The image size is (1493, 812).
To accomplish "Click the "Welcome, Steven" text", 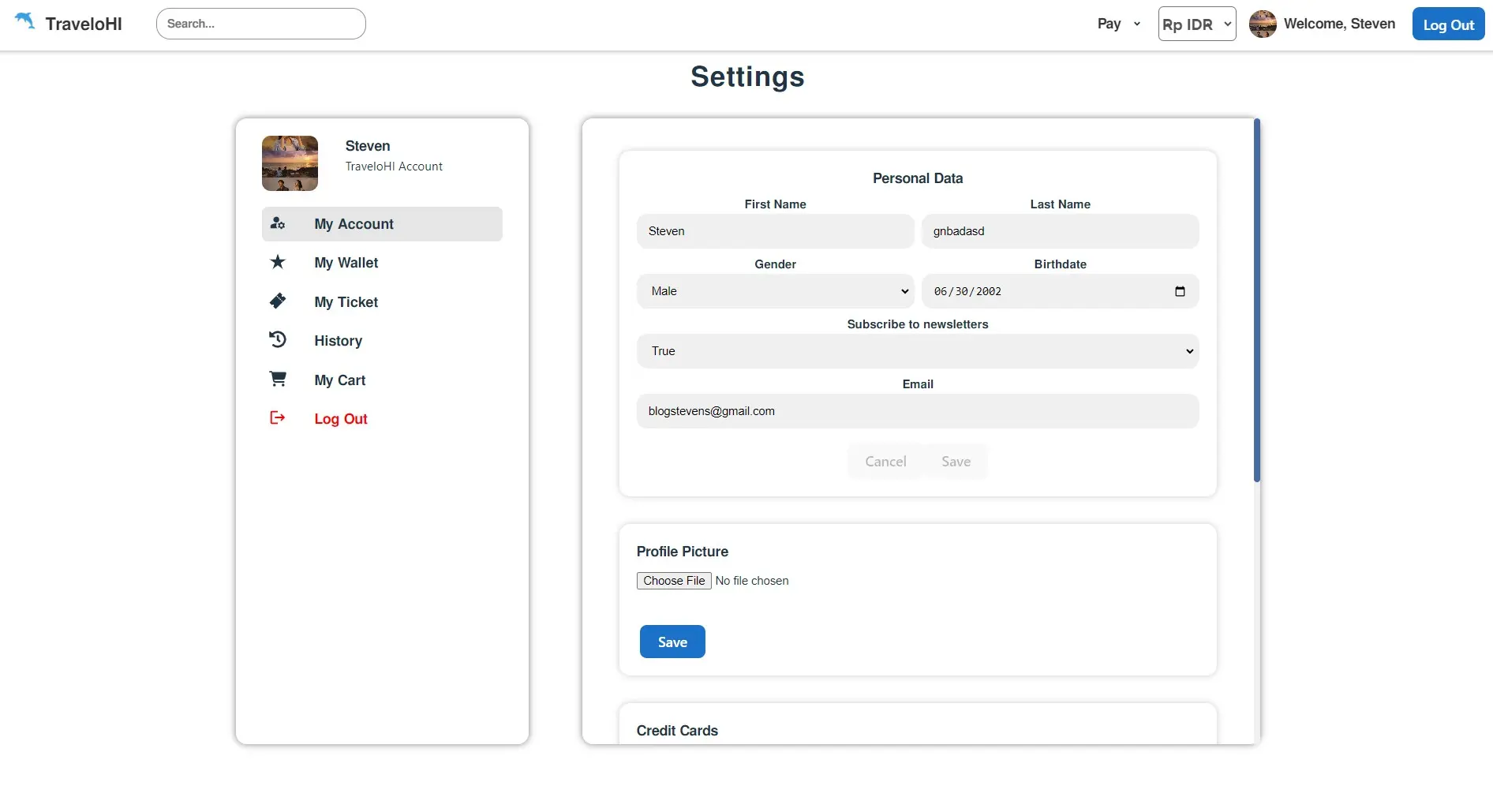I will [1339, 24].
